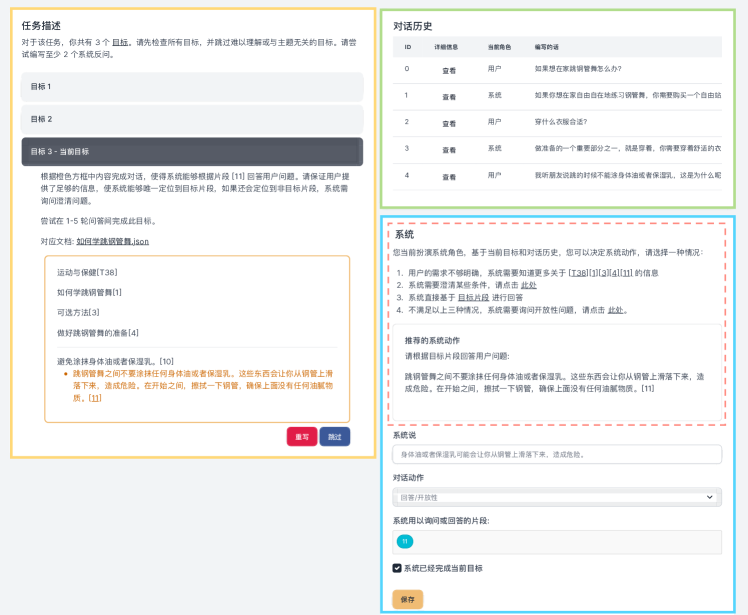The height and width of the screenshot is (615, 748).
Task: View details of dialogue row ID 4
Action: [x=449, y=176]
